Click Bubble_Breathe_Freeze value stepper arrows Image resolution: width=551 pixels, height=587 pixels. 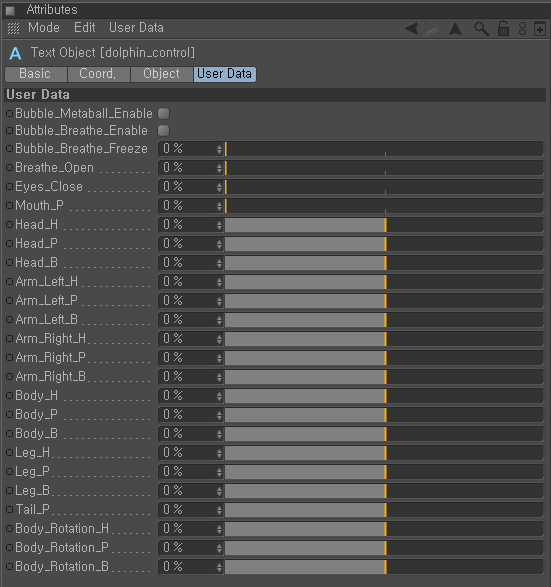pyautogui.click(x=219, y=149)
